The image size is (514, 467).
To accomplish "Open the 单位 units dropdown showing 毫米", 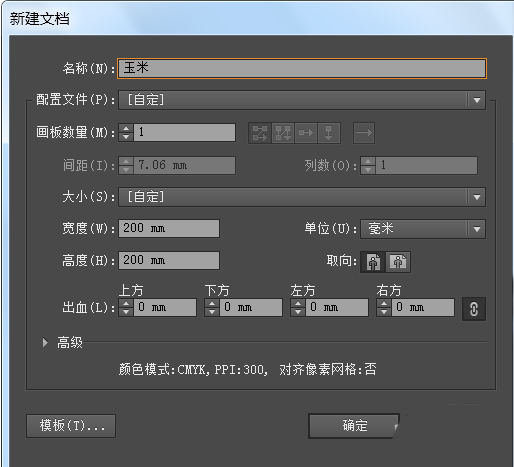I will [423, 229].
